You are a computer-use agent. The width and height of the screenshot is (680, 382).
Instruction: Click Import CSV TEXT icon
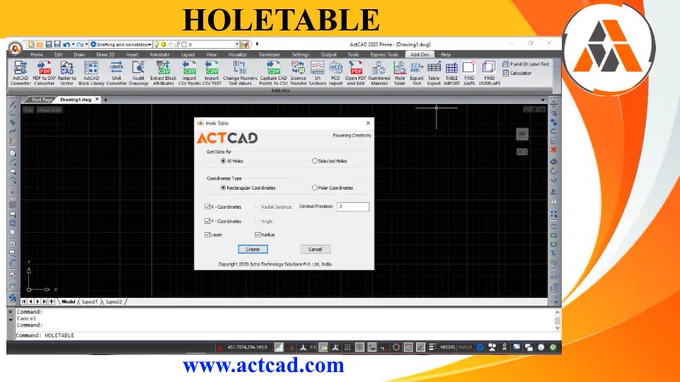212,73
